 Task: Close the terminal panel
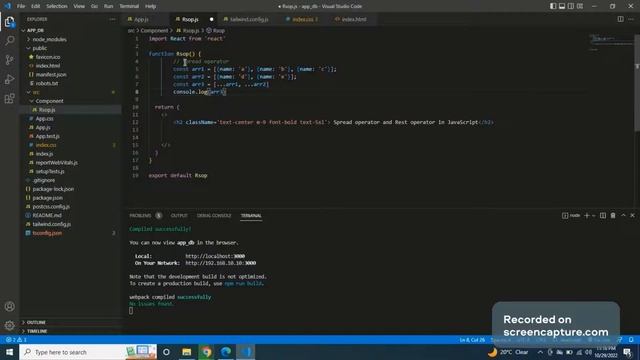click(632, 216)
